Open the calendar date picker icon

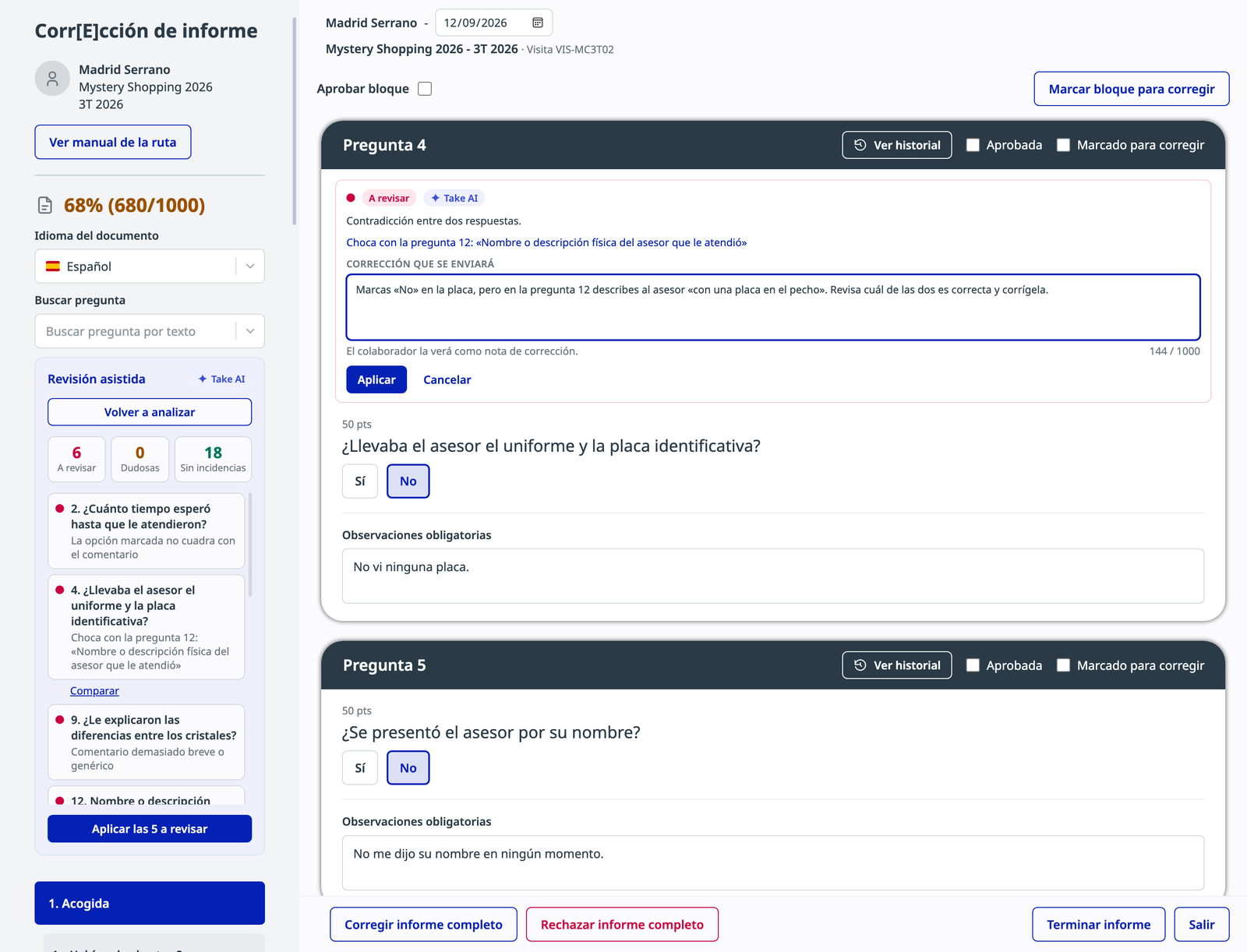(x=538, y=23)
